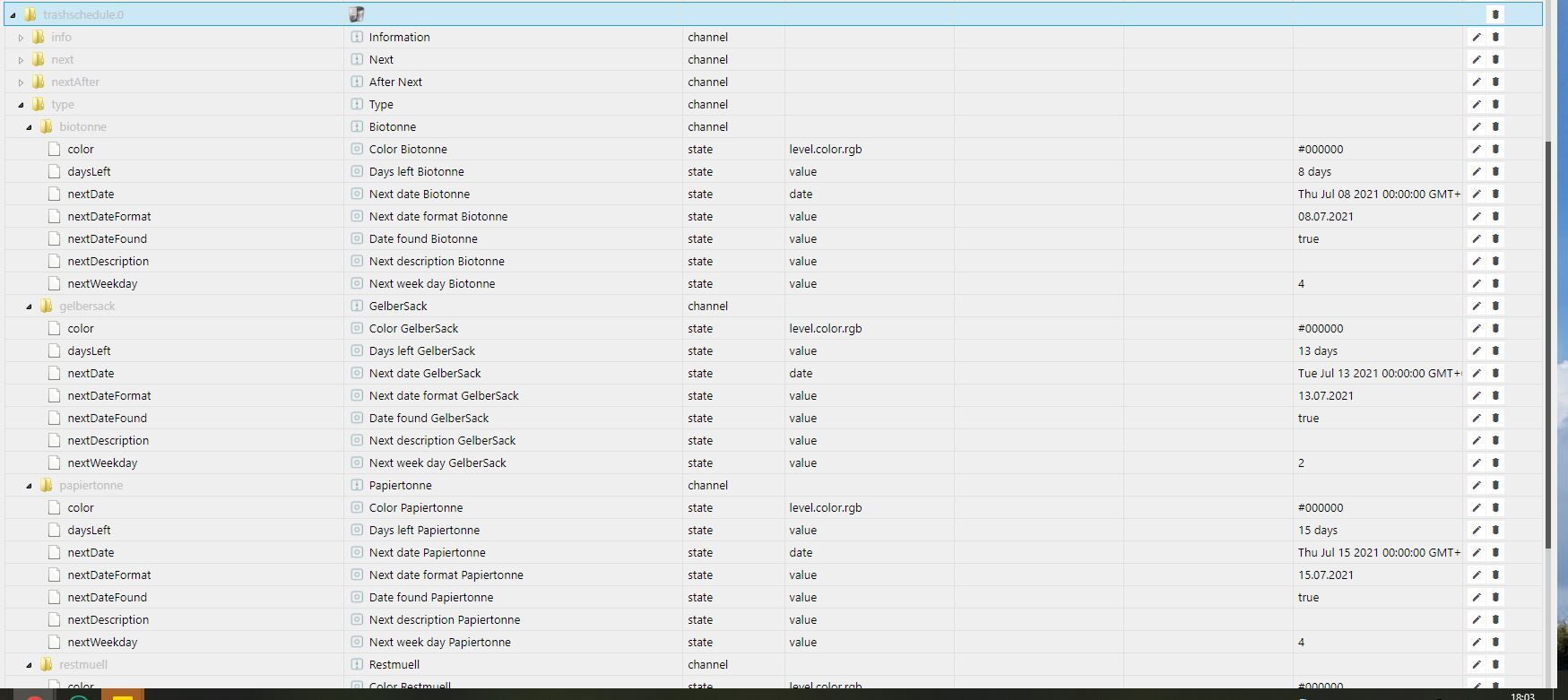
Task: Delete the info channel via its trash icon
Action: (1495, 37)
